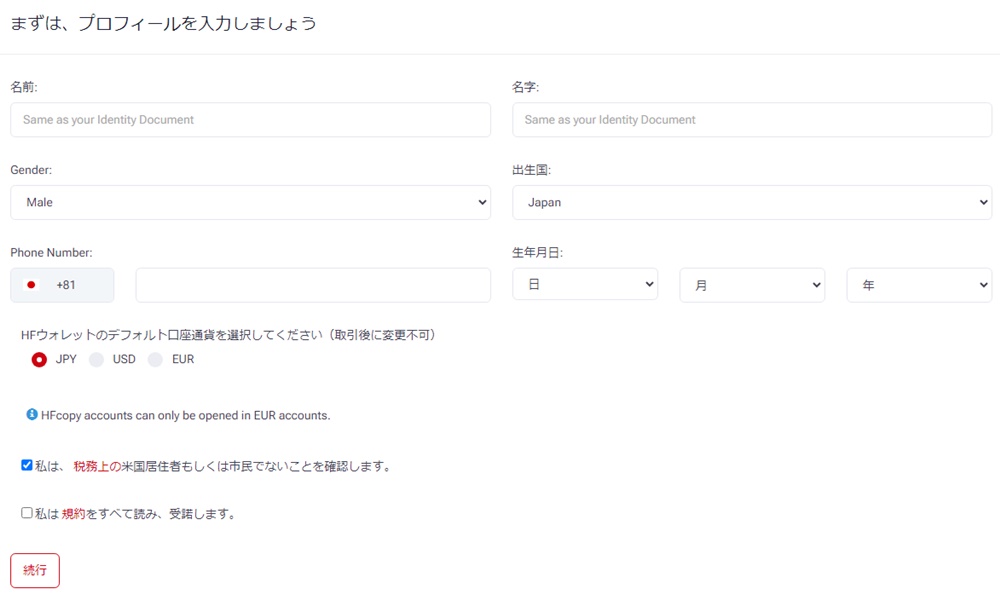Click the Japanese flag icon in phone field
Viewport: 1000px width, 600px height.
[x=31, y=285]
